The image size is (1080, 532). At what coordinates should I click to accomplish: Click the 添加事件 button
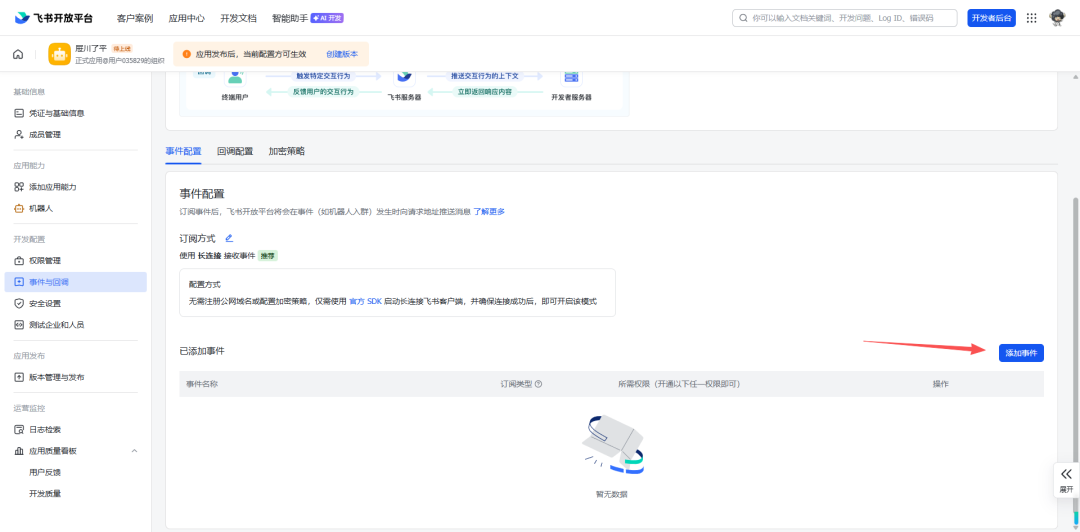pos(1021,353)
